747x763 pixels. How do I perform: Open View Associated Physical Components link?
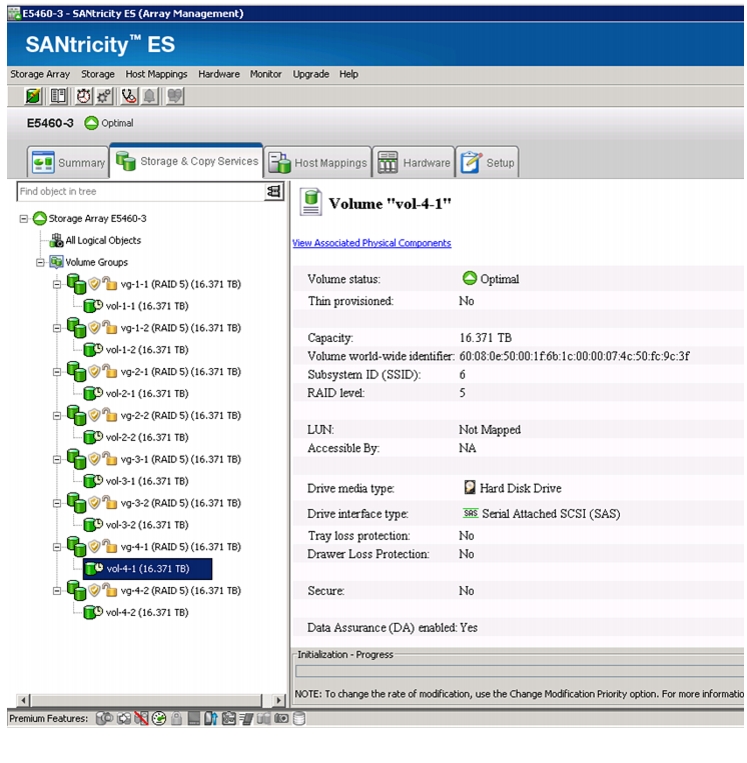tap(372, 242)
